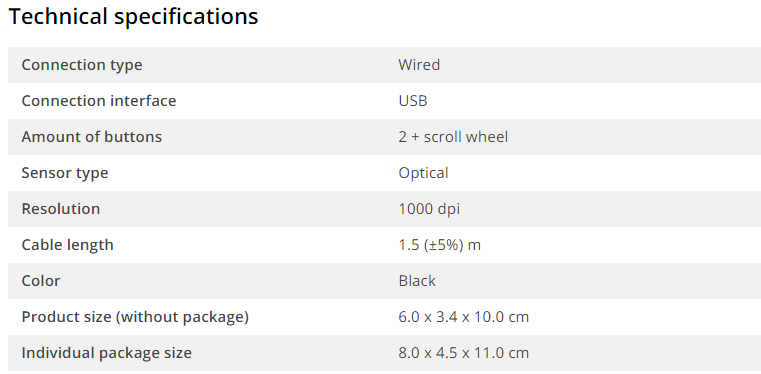Select the Color row label
Image resolution: width=761 pixels, height=374 pixels.
[41, 281]
